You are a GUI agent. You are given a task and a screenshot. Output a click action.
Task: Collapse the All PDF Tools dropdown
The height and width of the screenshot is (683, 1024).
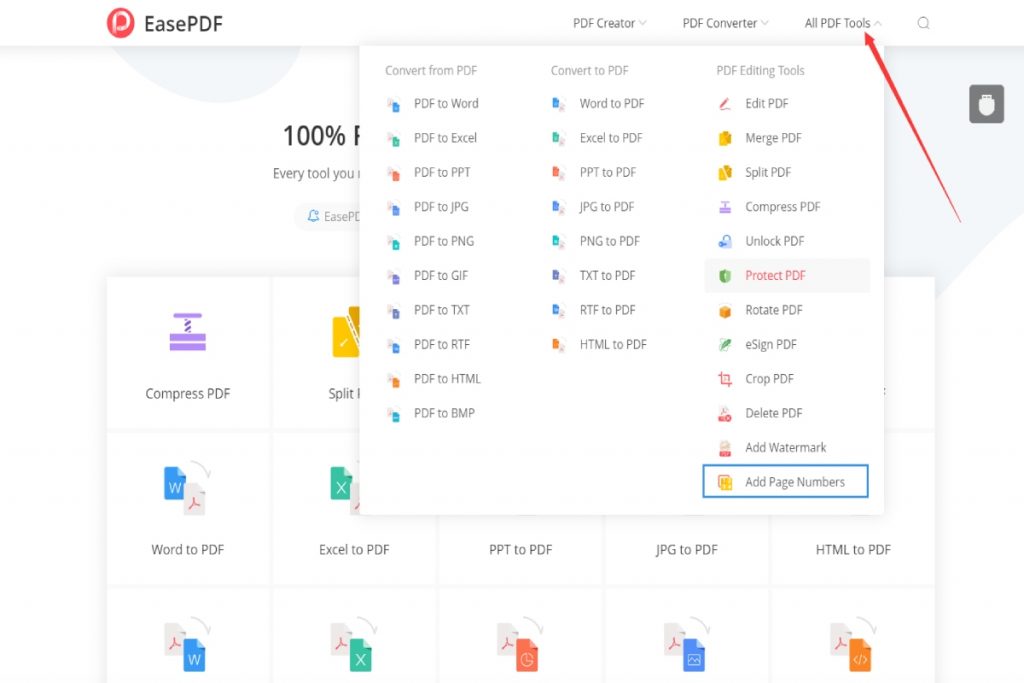click(843, 23)
